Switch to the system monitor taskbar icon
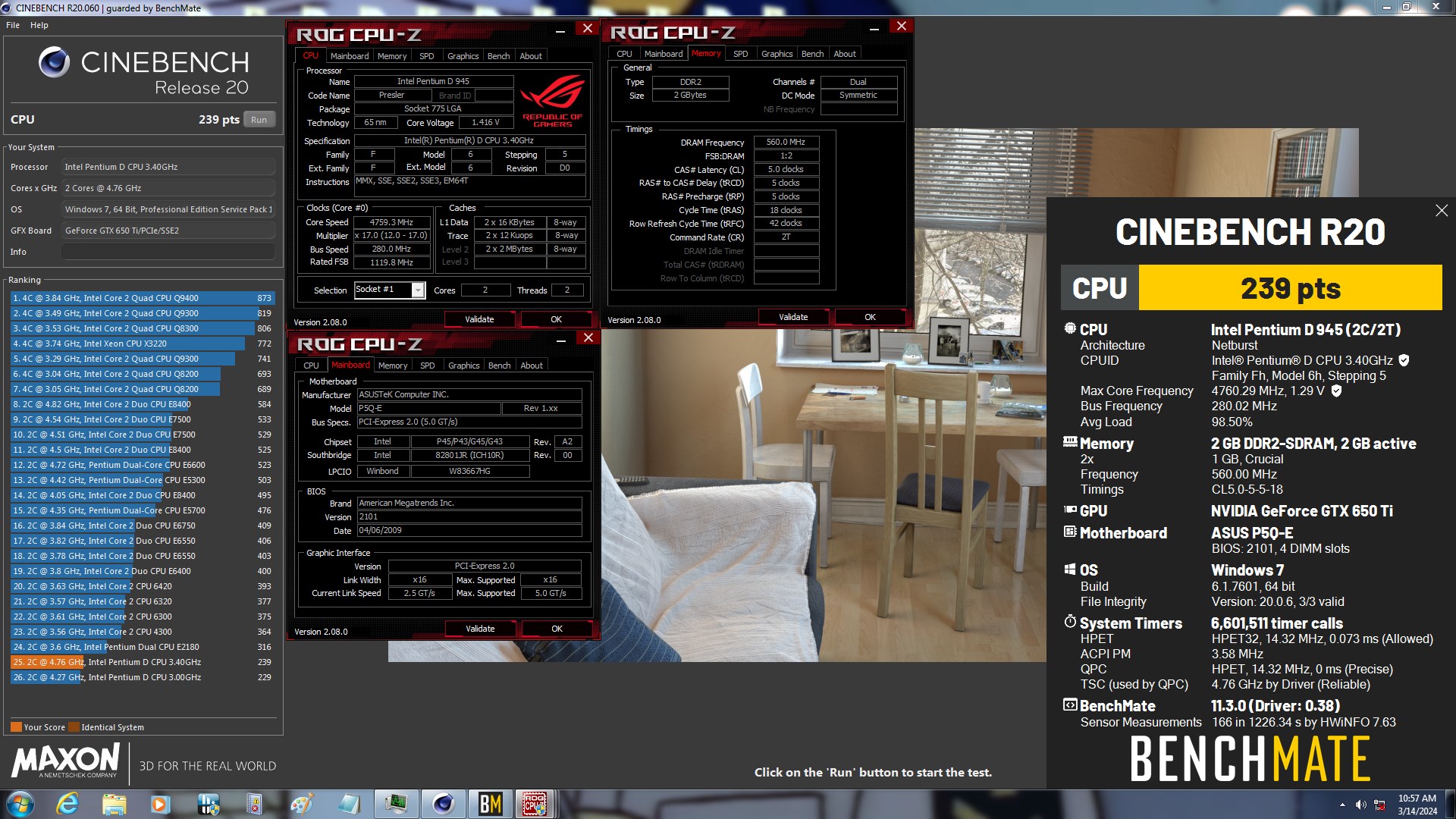Viewport: 1456px width, 819px height. (395, 804)
